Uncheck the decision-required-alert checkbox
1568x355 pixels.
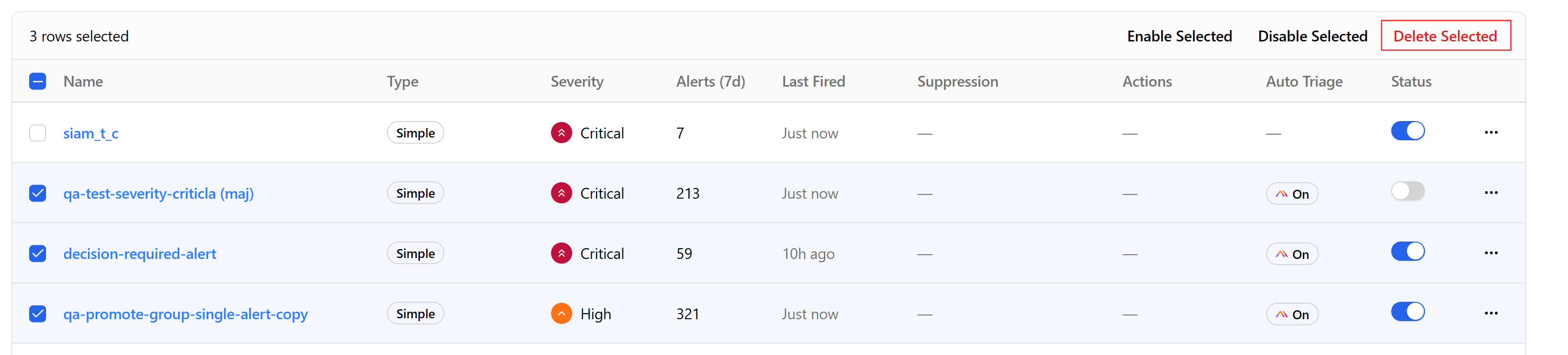point(38,253)
